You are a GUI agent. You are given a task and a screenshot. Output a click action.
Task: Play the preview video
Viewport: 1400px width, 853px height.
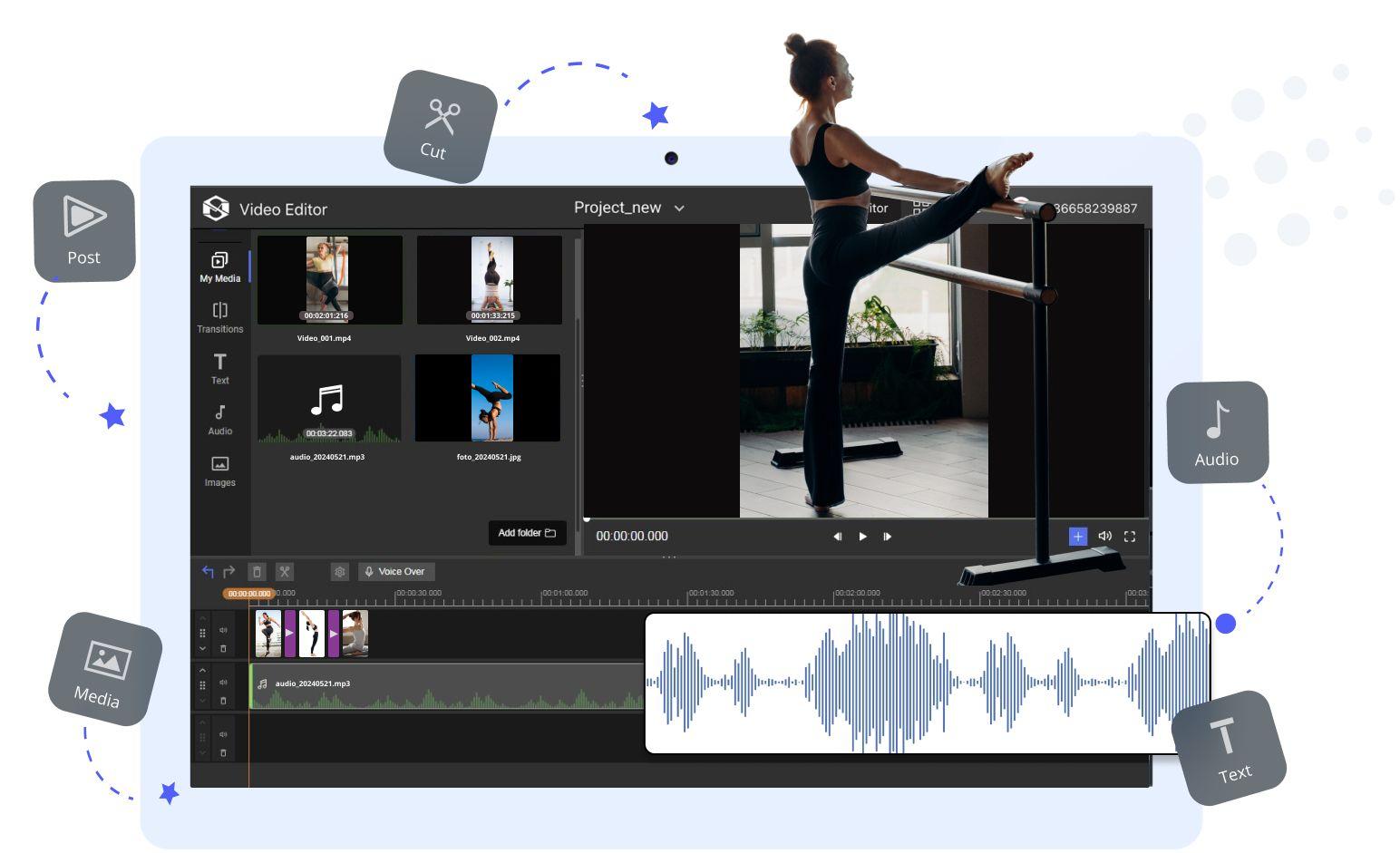point(862,537)
